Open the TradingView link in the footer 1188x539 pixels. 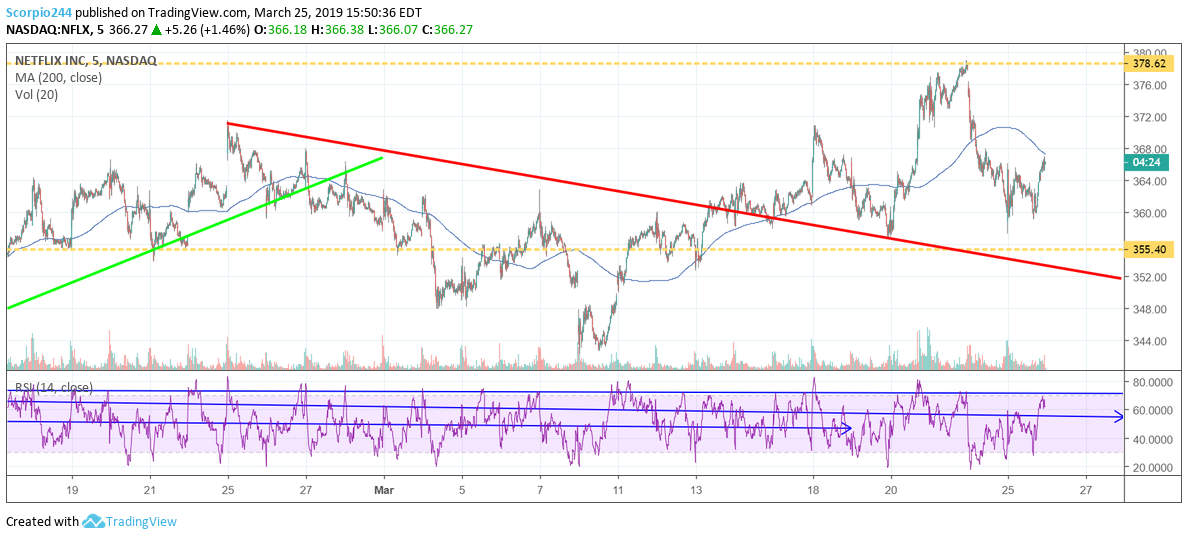(141, 522)
